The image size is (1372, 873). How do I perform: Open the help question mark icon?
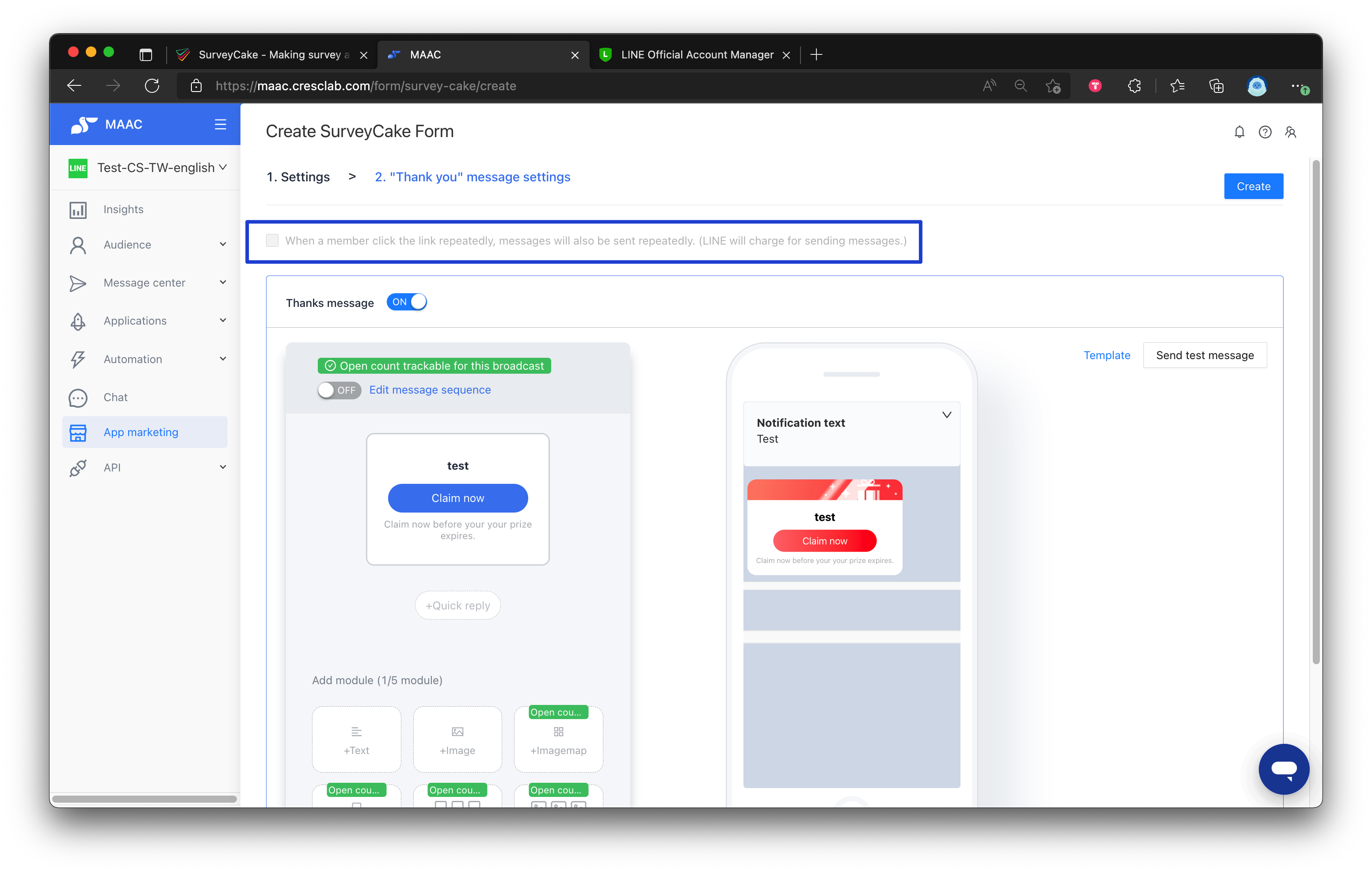(x=1265, y=132)
